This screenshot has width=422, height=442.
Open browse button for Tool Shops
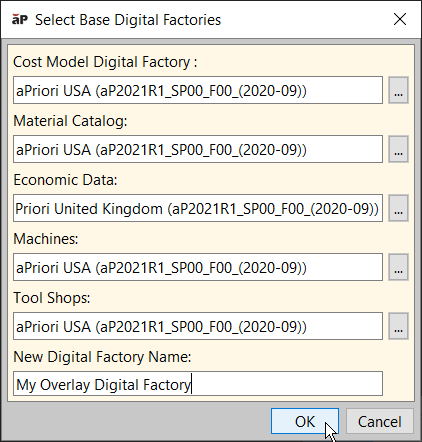click(398, 326)
